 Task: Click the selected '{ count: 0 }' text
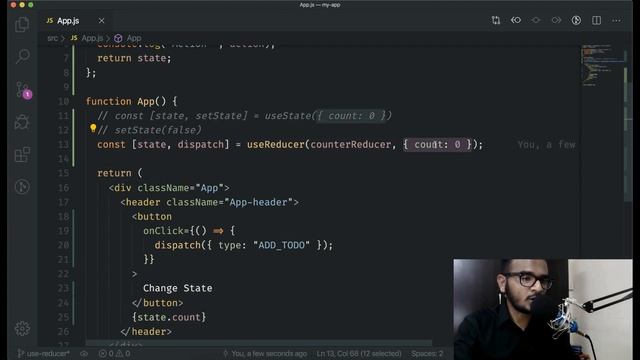click(x=437, y=144)
